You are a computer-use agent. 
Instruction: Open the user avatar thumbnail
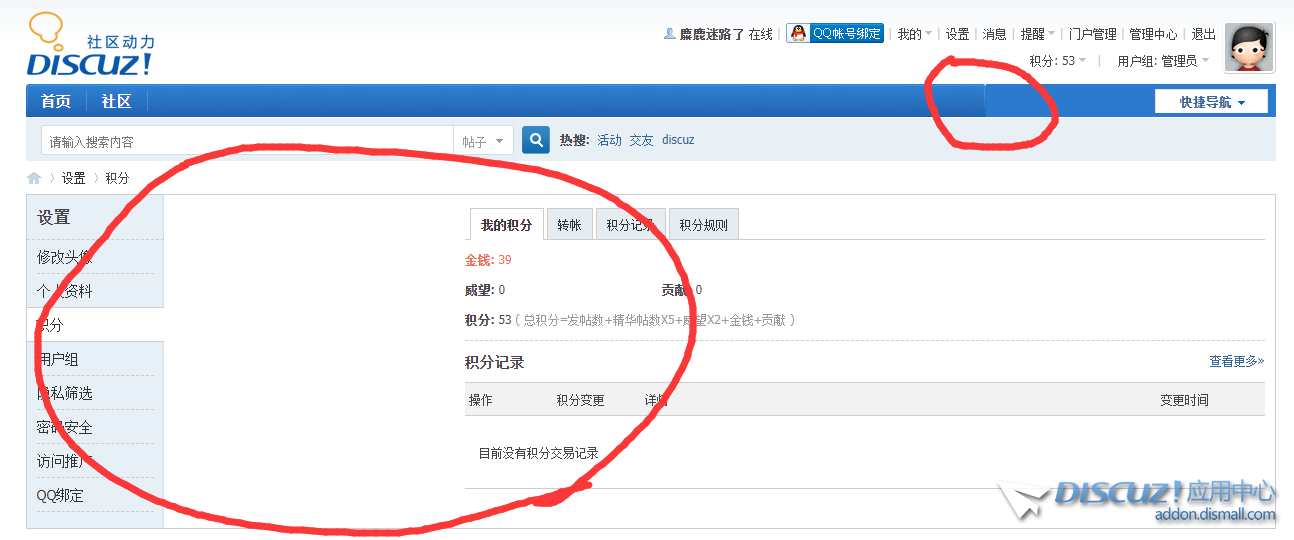pos(1248,47)
